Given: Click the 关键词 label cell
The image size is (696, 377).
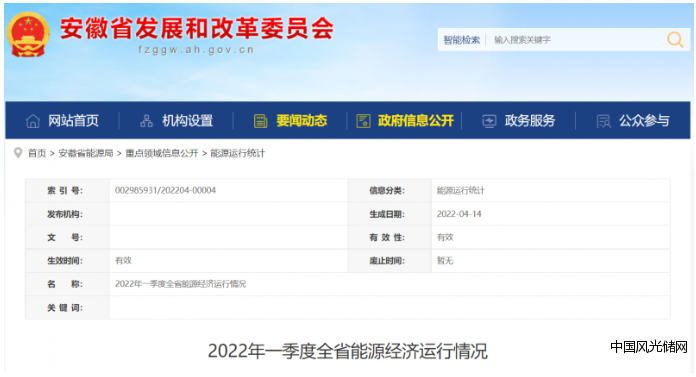Looking at the screenshot, I should (67, 307).
